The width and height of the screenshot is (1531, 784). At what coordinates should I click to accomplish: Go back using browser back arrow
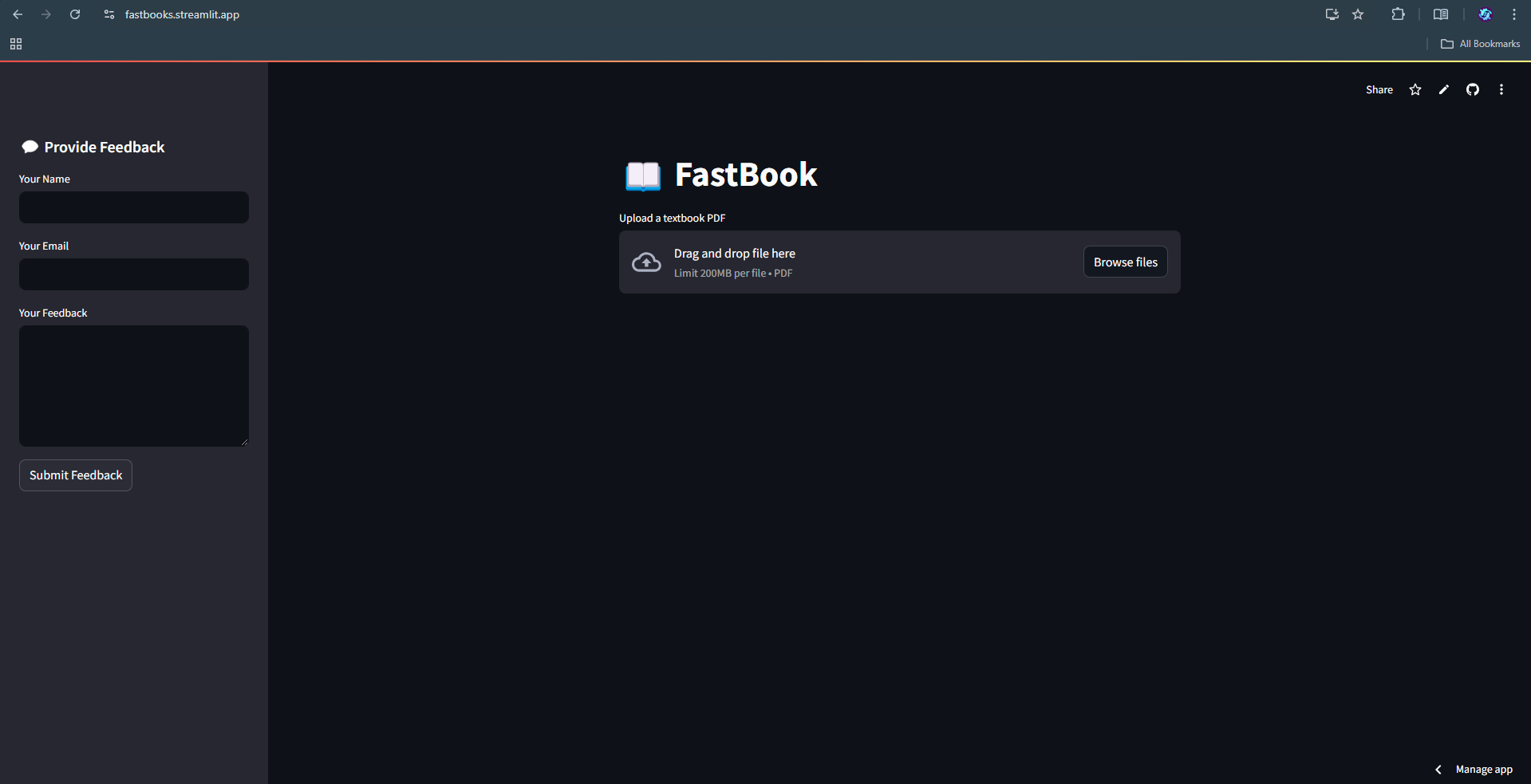click(x=18, y=14)
